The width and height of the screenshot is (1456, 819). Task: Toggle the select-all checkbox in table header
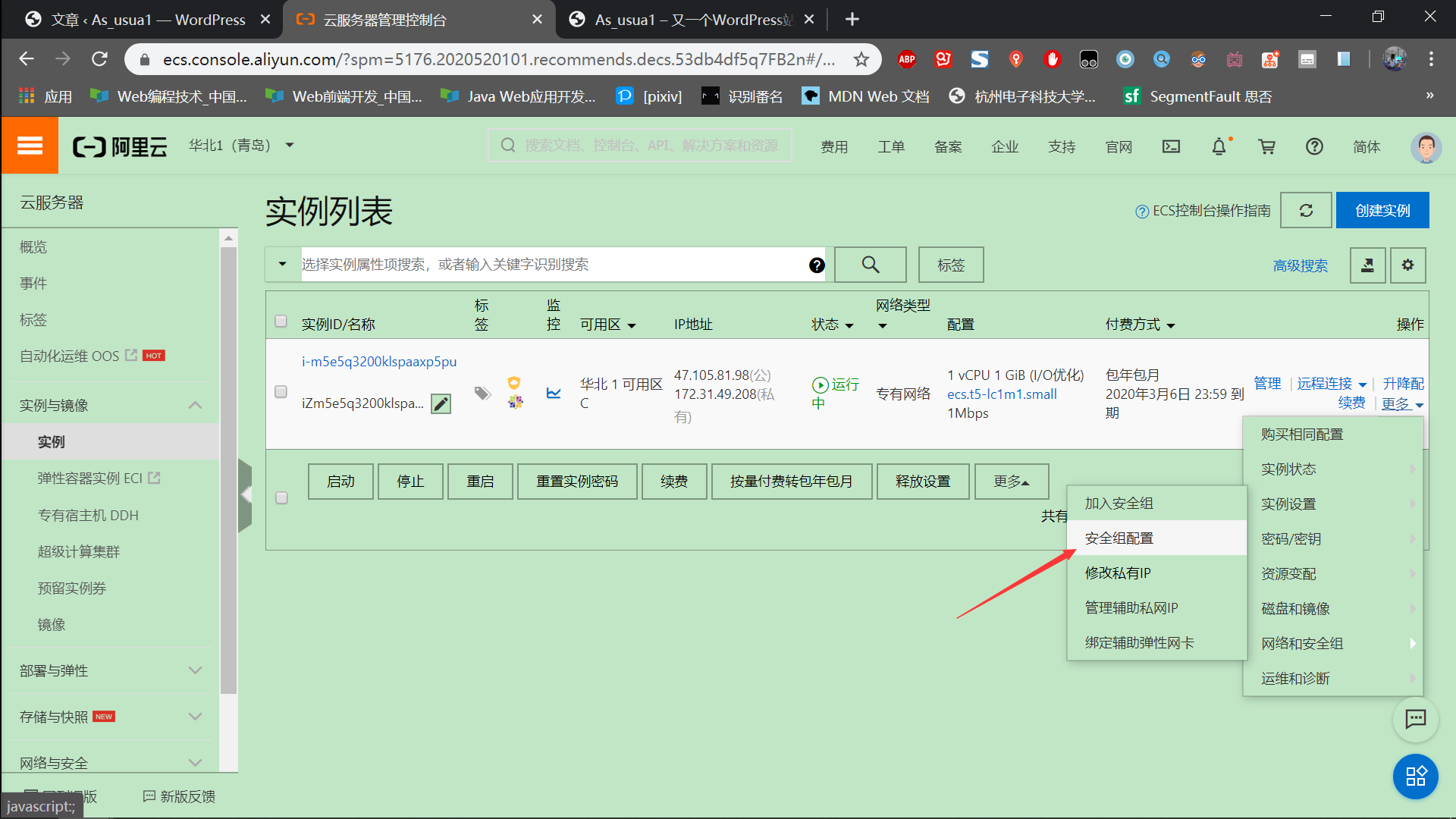(x=281, y=321)
